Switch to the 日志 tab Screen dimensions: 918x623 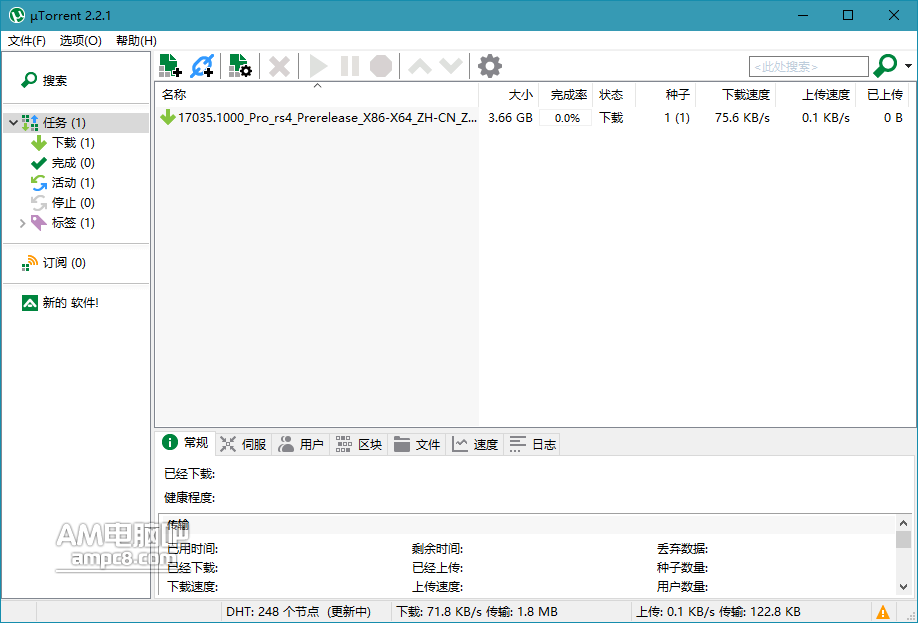click(533, 444)
